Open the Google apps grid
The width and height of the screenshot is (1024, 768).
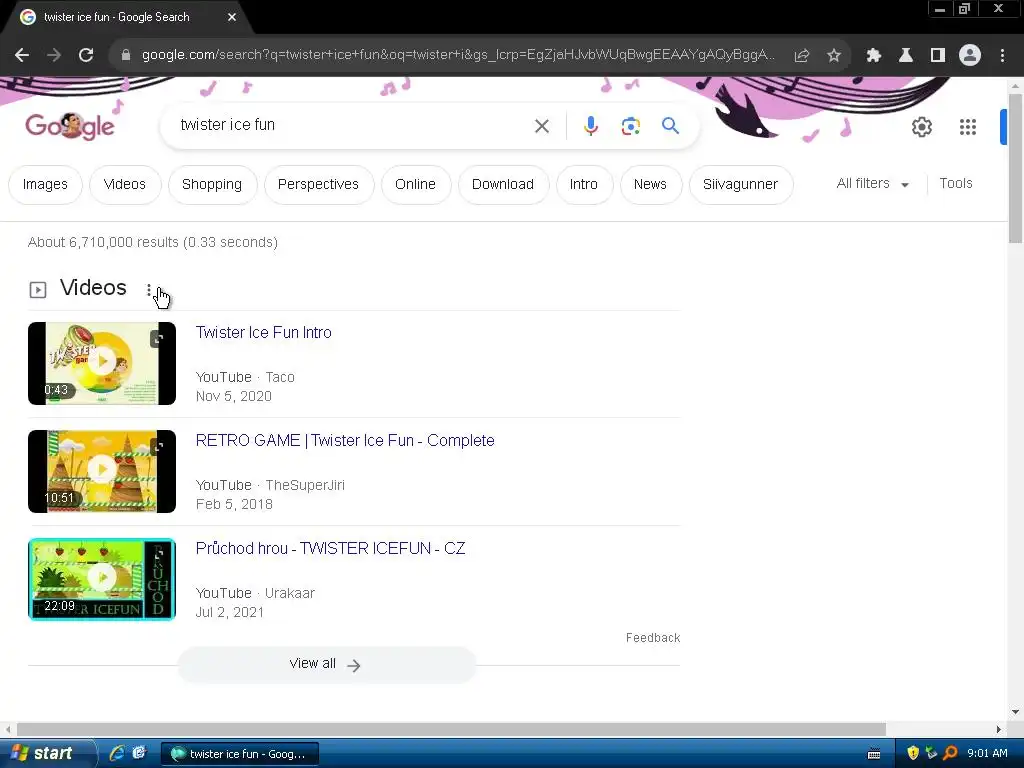point(968,127)
